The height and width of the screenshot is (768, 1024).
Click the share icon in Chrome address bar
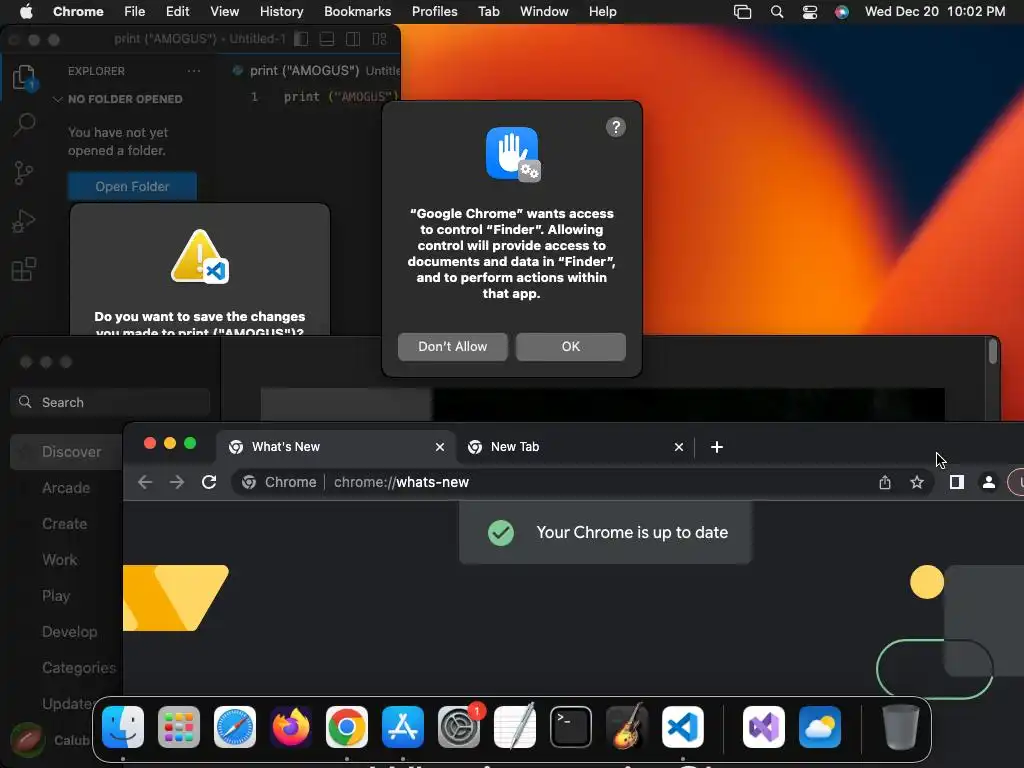point(885,482)
